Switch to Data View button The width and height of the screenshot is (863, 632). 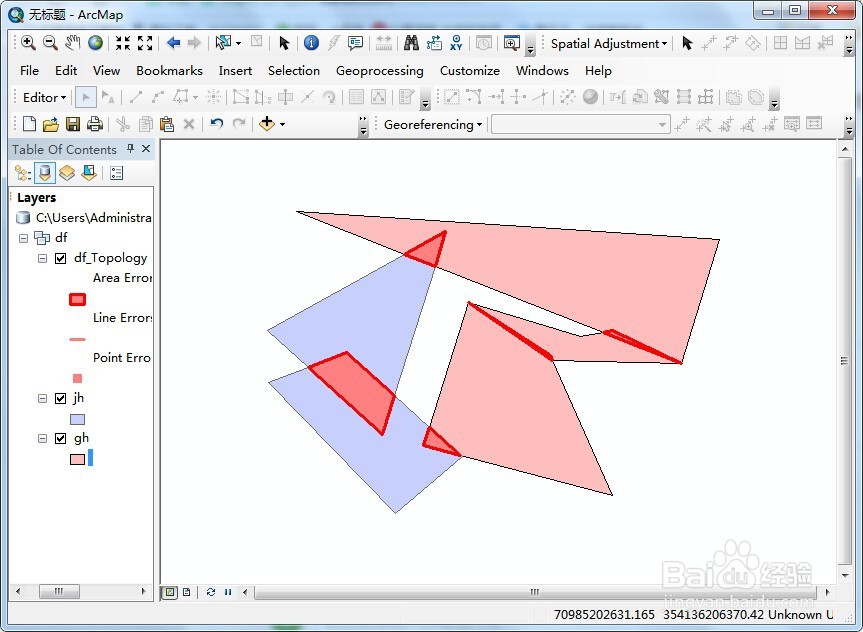point(170,592)
